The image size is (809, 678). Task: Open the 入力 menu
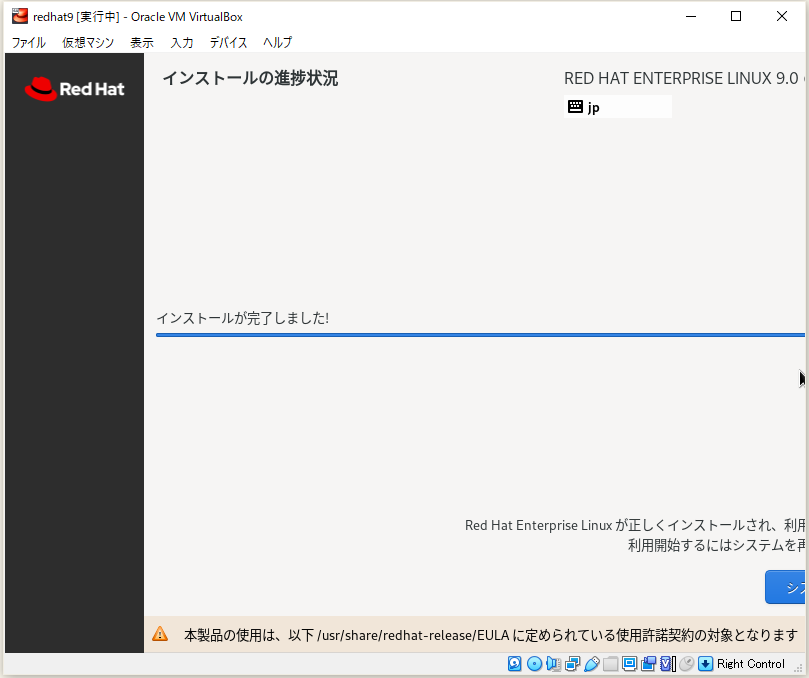182,42
